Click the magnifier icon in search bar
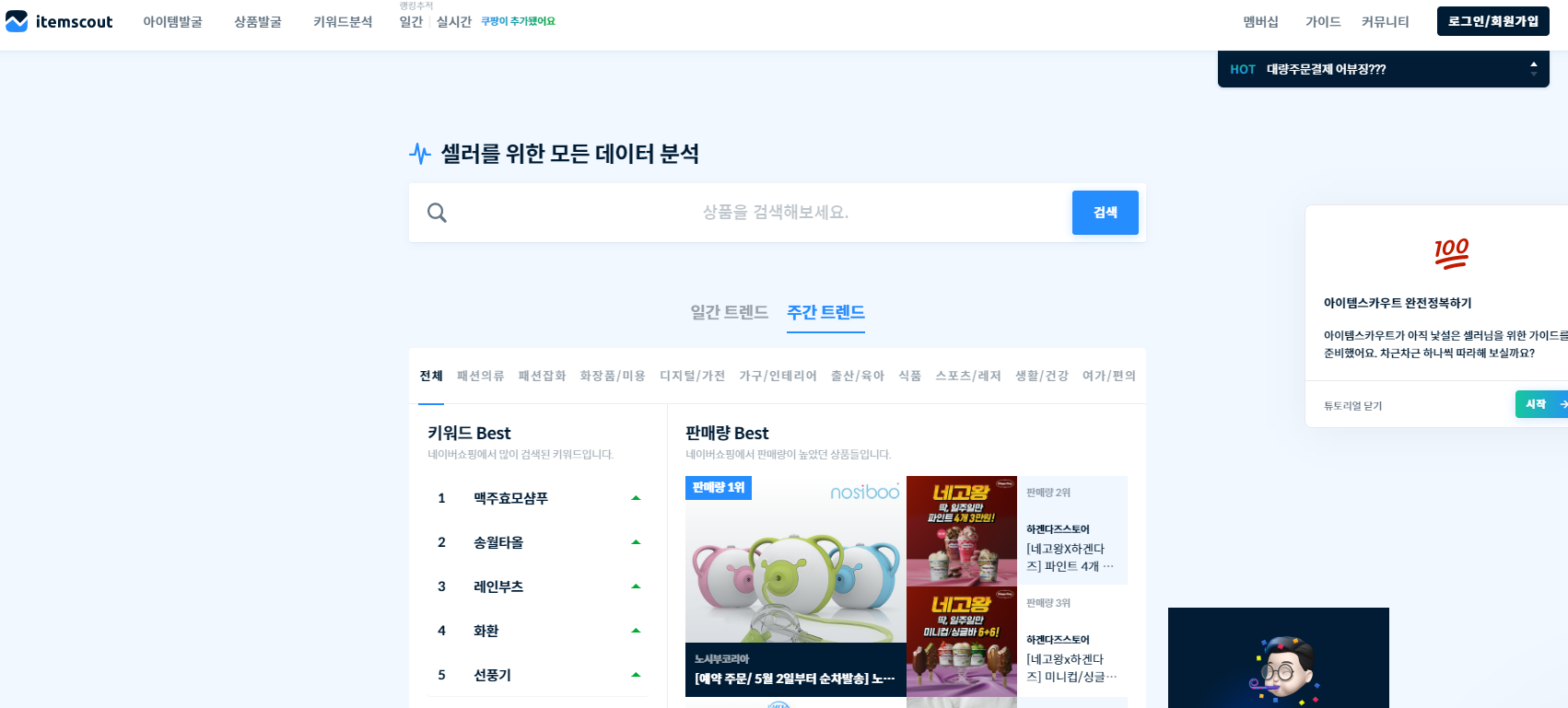 point(437,213)
